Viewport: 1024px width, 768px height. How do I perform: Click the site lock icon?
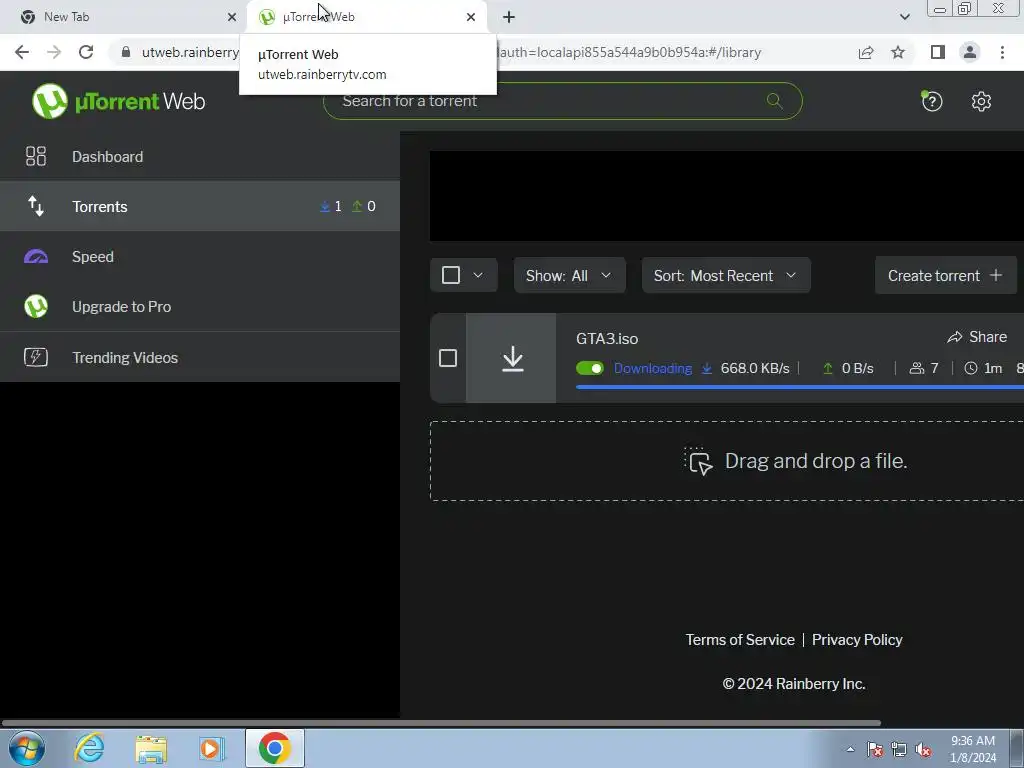(126, 52)
